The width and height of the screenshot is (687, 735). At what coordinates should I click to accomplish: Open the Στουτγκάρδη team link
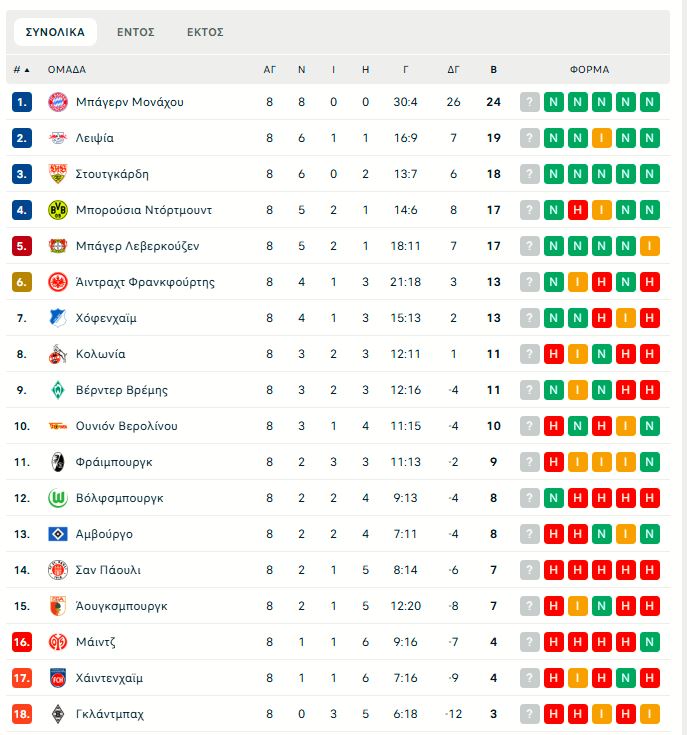click(112, 174)
